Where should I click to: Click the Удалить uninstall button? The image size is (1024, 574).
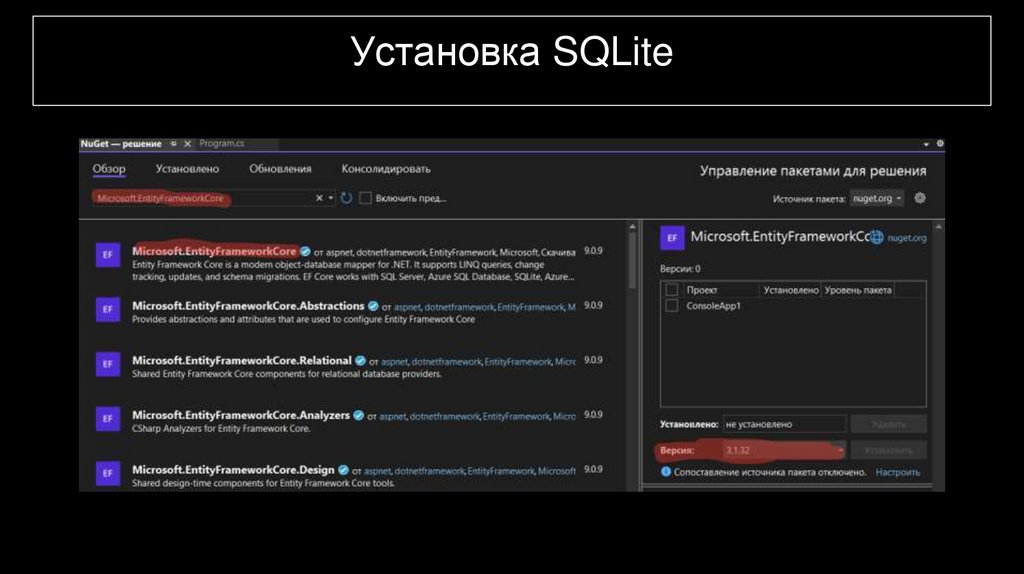(888, 424)
